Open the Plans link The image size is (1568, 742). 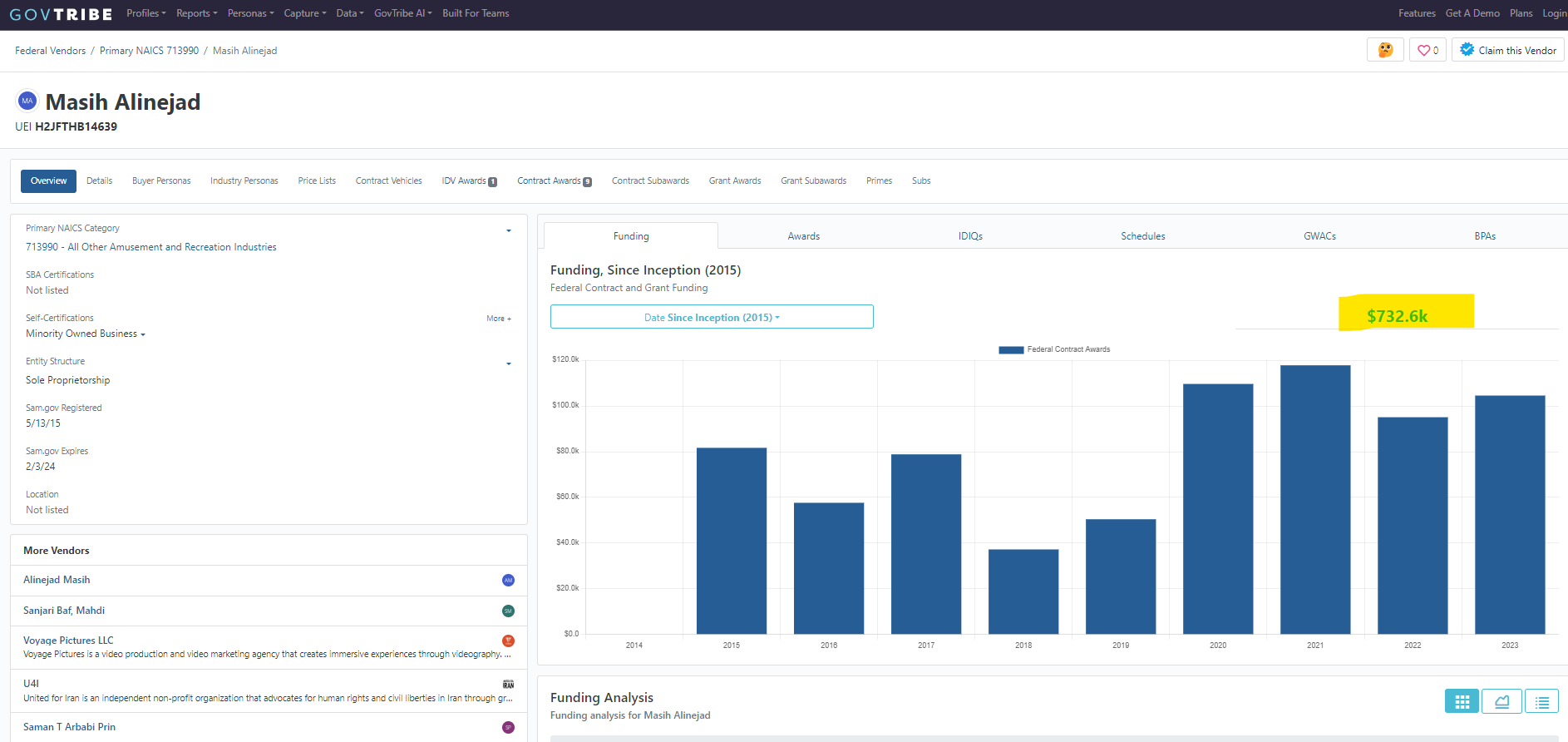tap(1521, 13)
